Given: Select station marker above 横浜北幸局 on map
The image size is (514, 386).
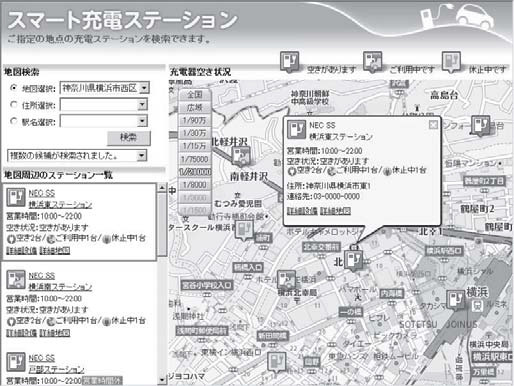Looking at the screenshot, I should pyautogui.click(x=286, y=280).
